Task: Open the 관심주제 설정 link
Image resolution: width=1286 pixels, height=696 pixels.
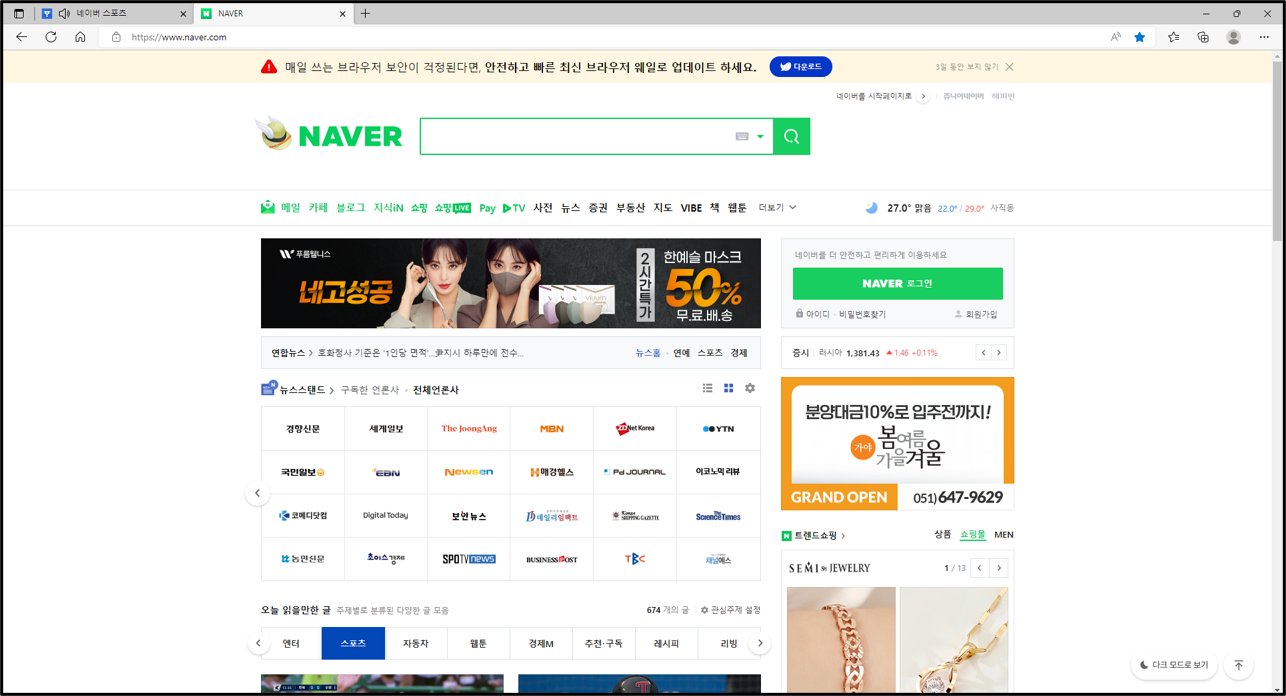Action: (x=731, y=610)
